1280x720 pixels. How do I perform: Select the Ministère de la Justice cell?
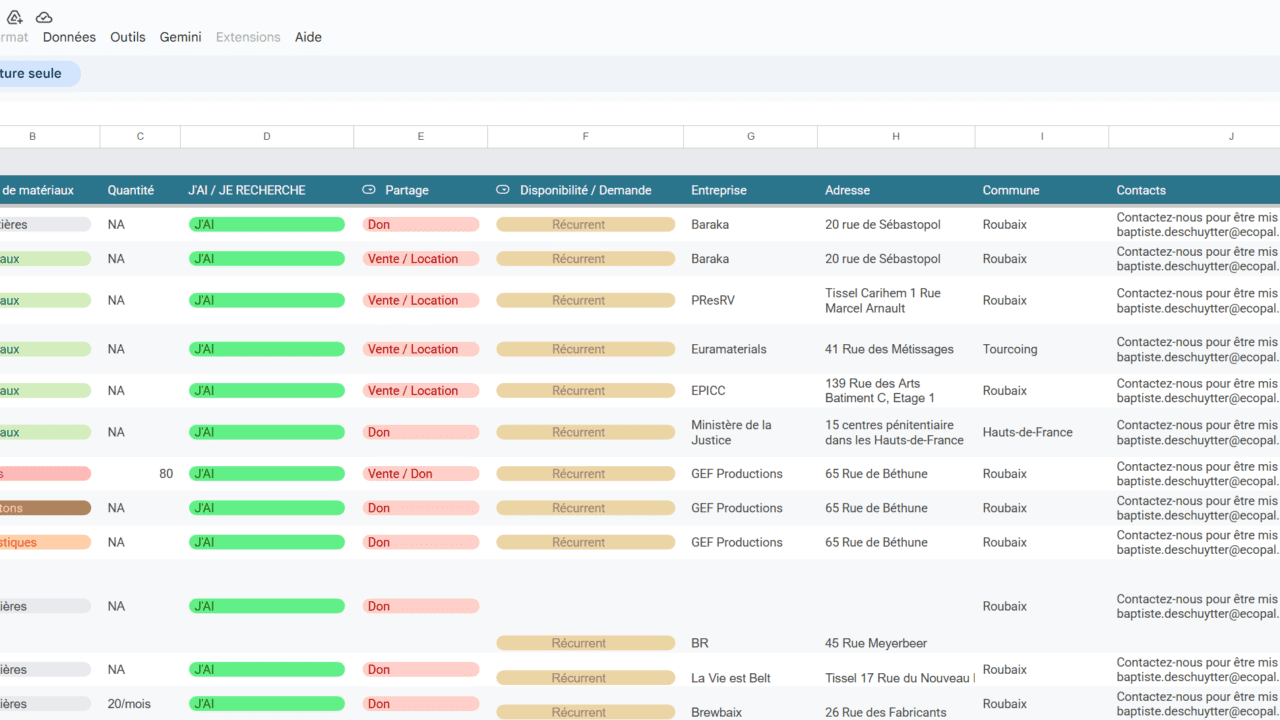[x=751, y=432]
